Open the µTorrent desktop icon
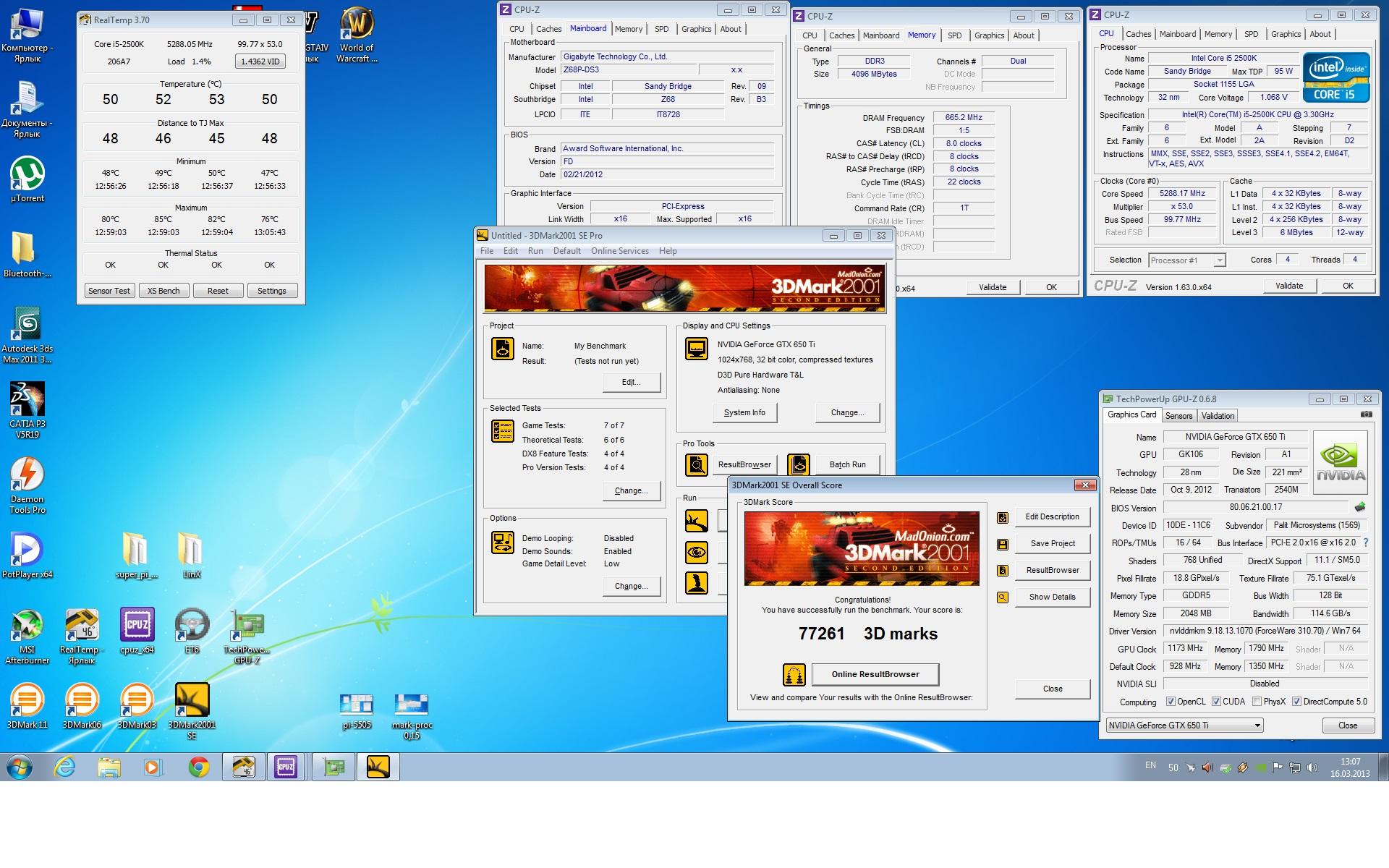The image size is (1389, 868). click(27, 179)
